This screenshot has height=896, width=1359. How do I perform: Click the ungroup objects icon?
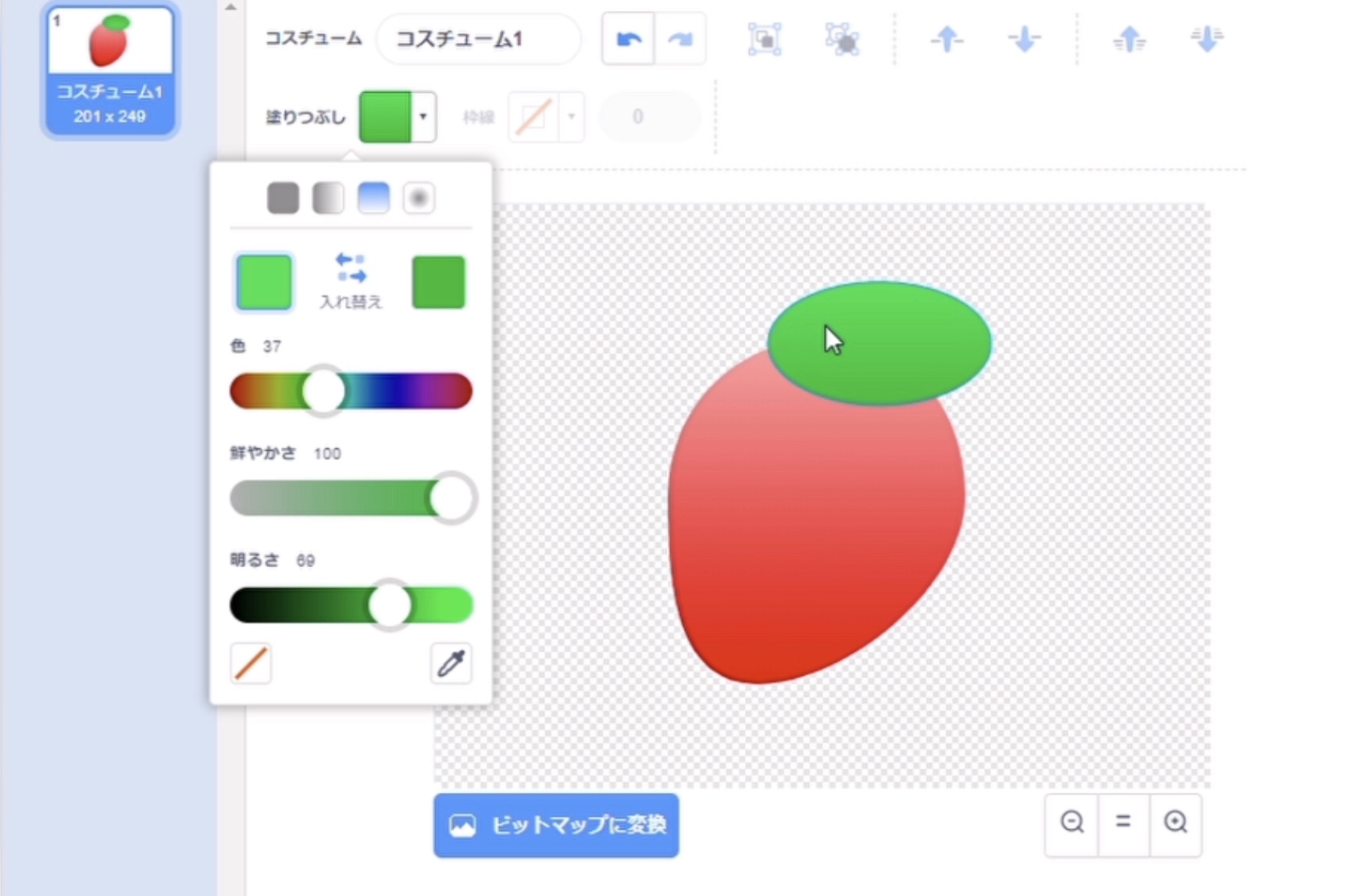[842, 38]
